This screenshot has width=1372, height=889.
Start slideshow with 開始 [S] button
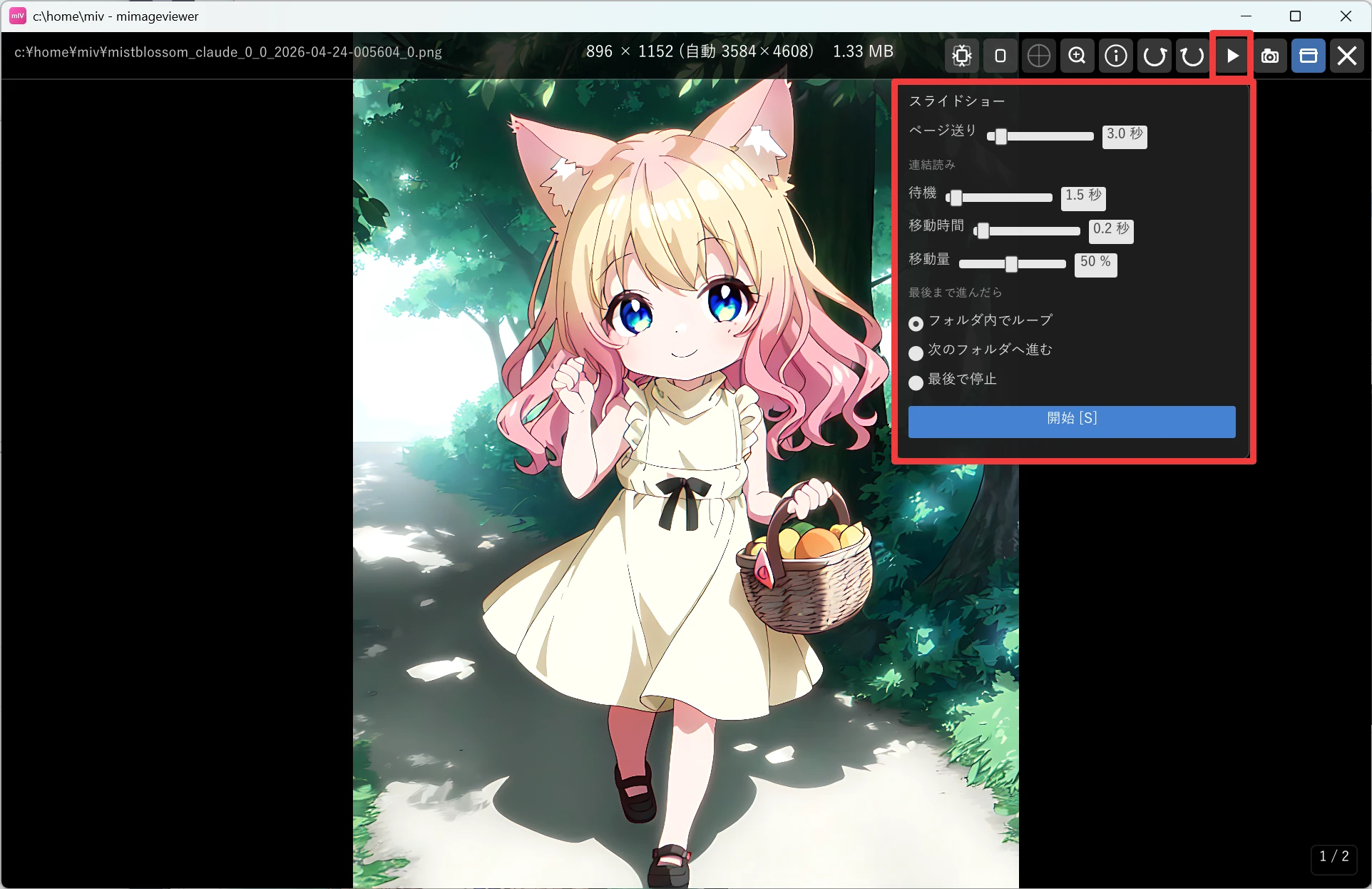1072,422
